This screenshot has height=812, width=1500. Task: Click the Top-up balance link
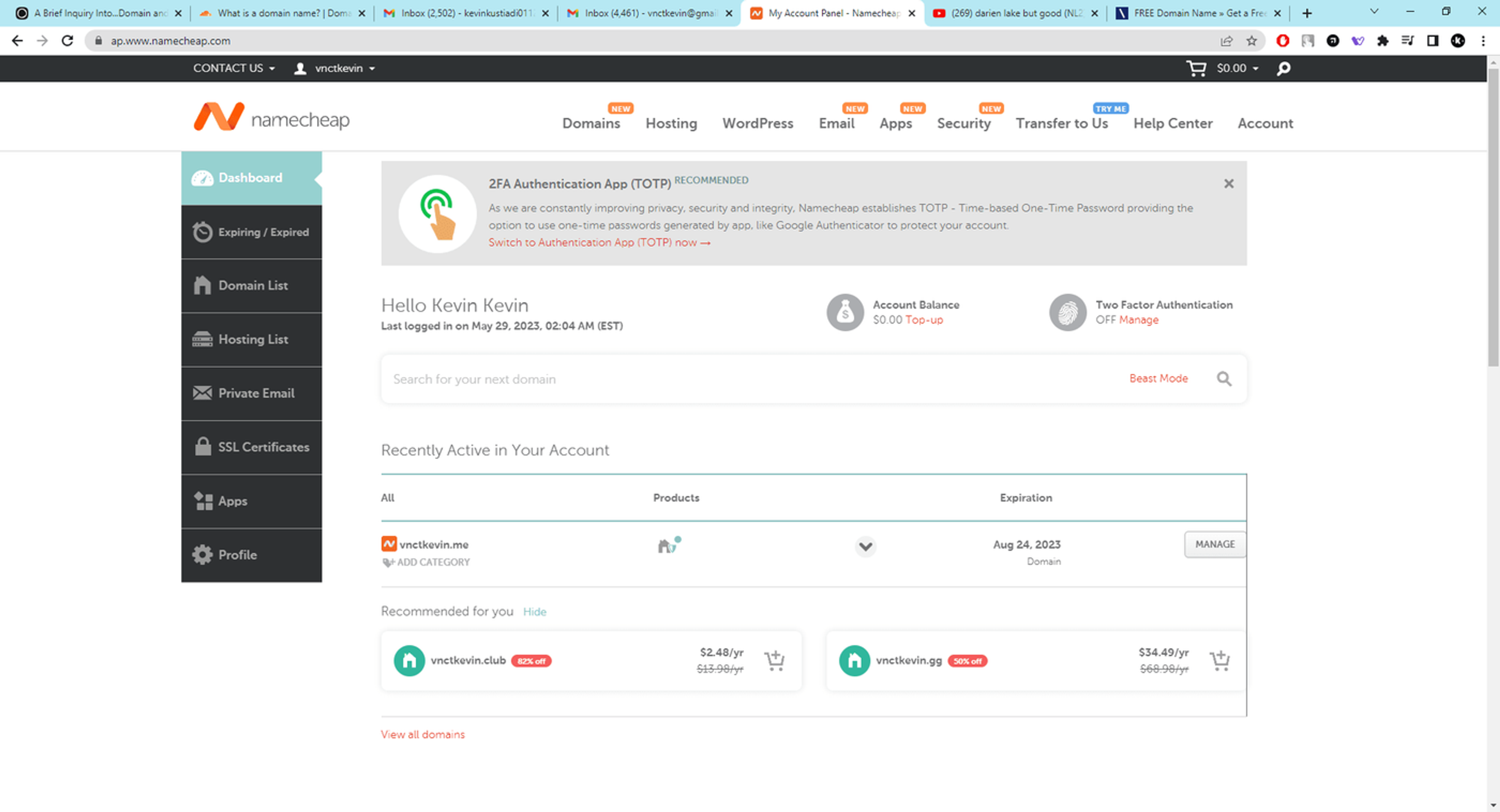pos(924,319)
